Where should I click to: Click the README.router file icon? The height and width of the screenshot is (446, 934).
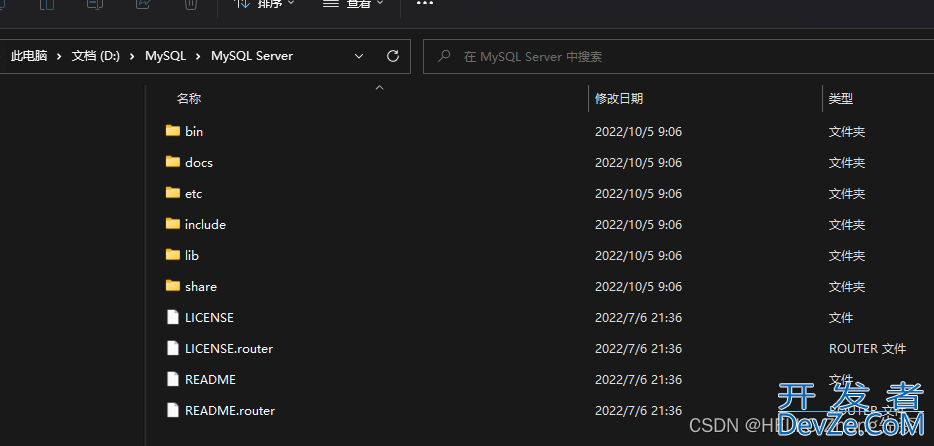click(x=173, y=410)
